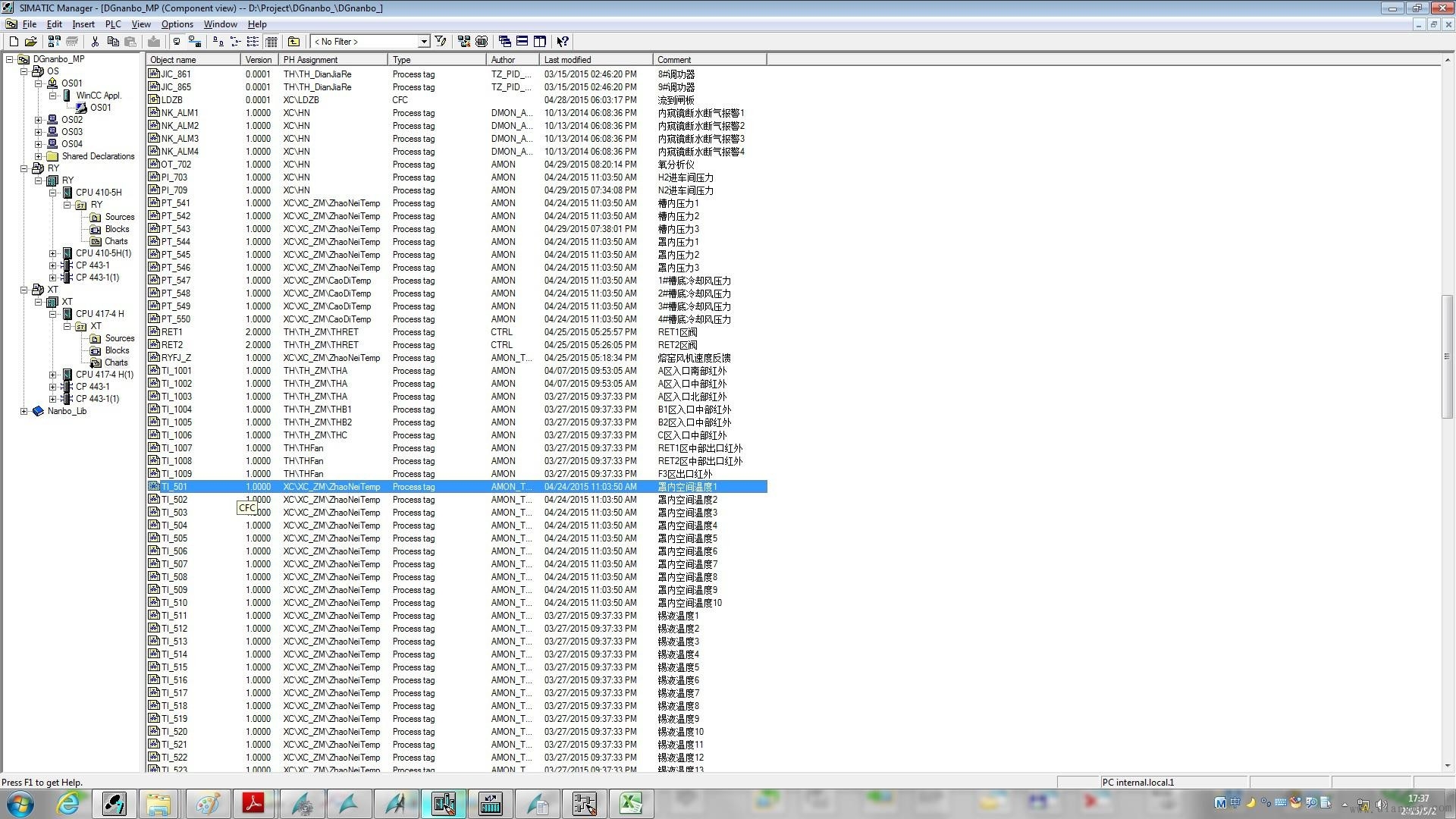Viewport: 1456px width, 819px height.
Task: Collapse the WinCC Appl. node
Action: (53, 96)
